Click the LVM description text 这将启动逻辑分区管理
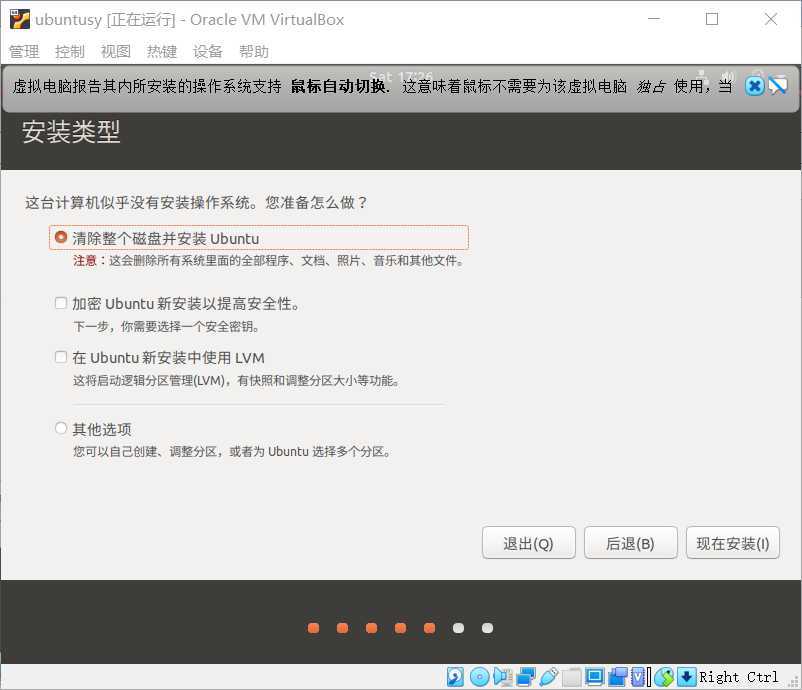802x690 pixels. pos(236,381)
